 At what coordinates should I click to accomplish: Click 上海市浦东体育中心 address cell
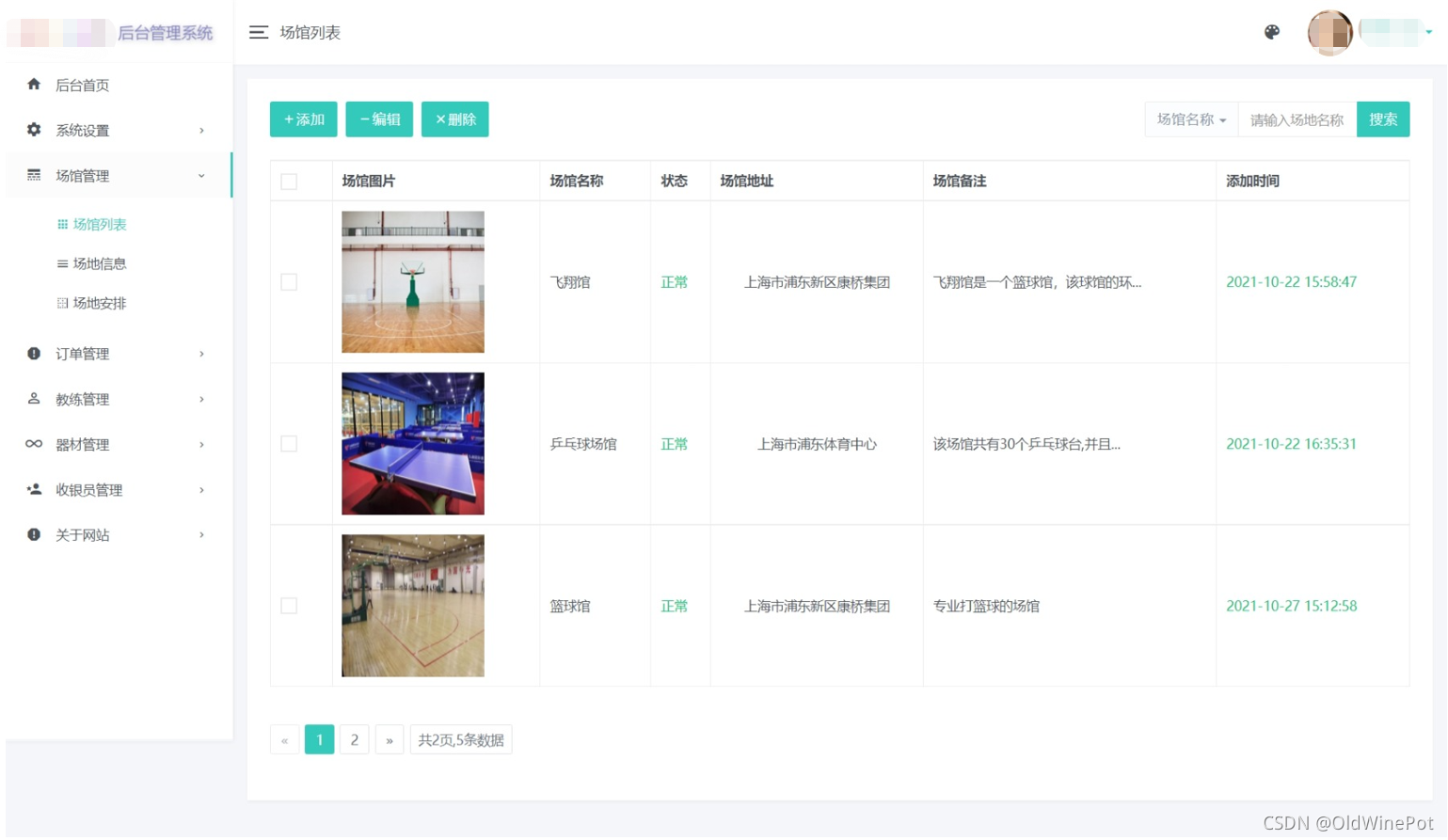click(817, 444)
